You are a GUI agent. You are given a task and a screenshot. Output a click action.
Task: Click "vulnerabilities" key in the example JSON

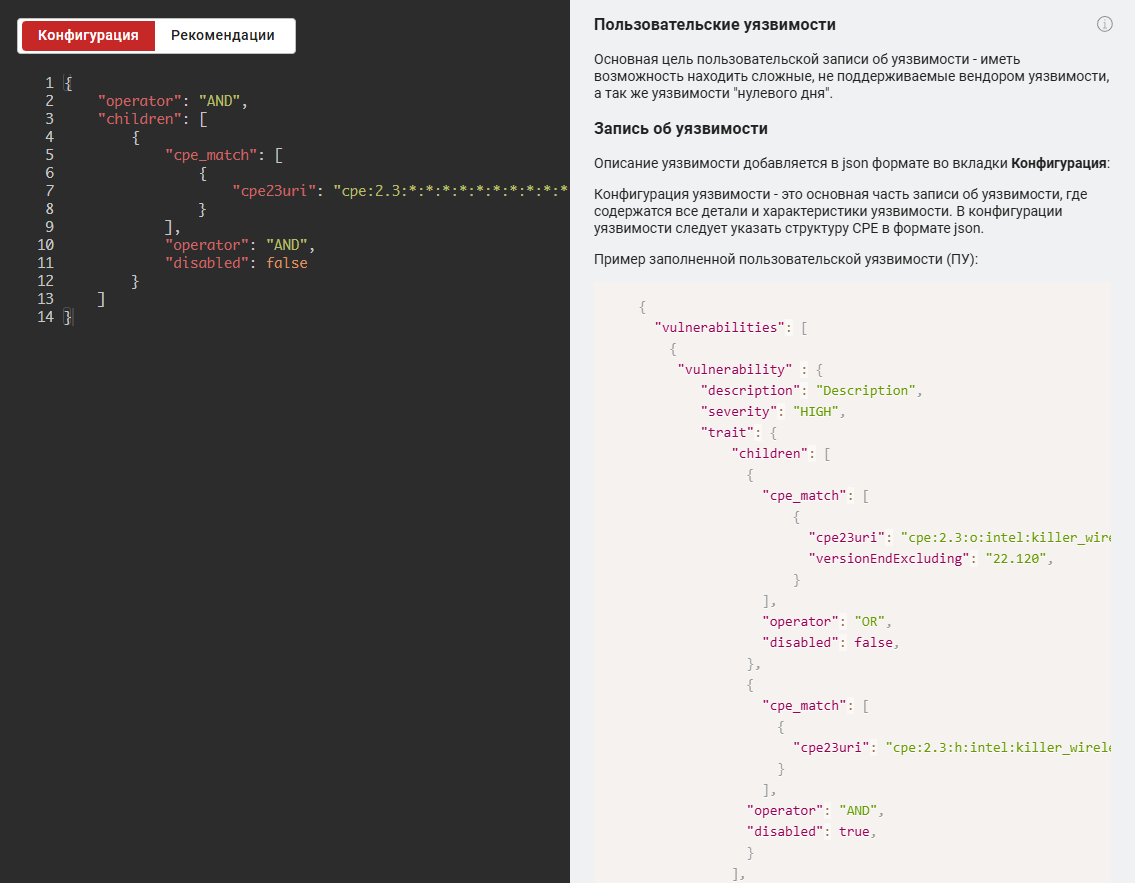point(720,328)
